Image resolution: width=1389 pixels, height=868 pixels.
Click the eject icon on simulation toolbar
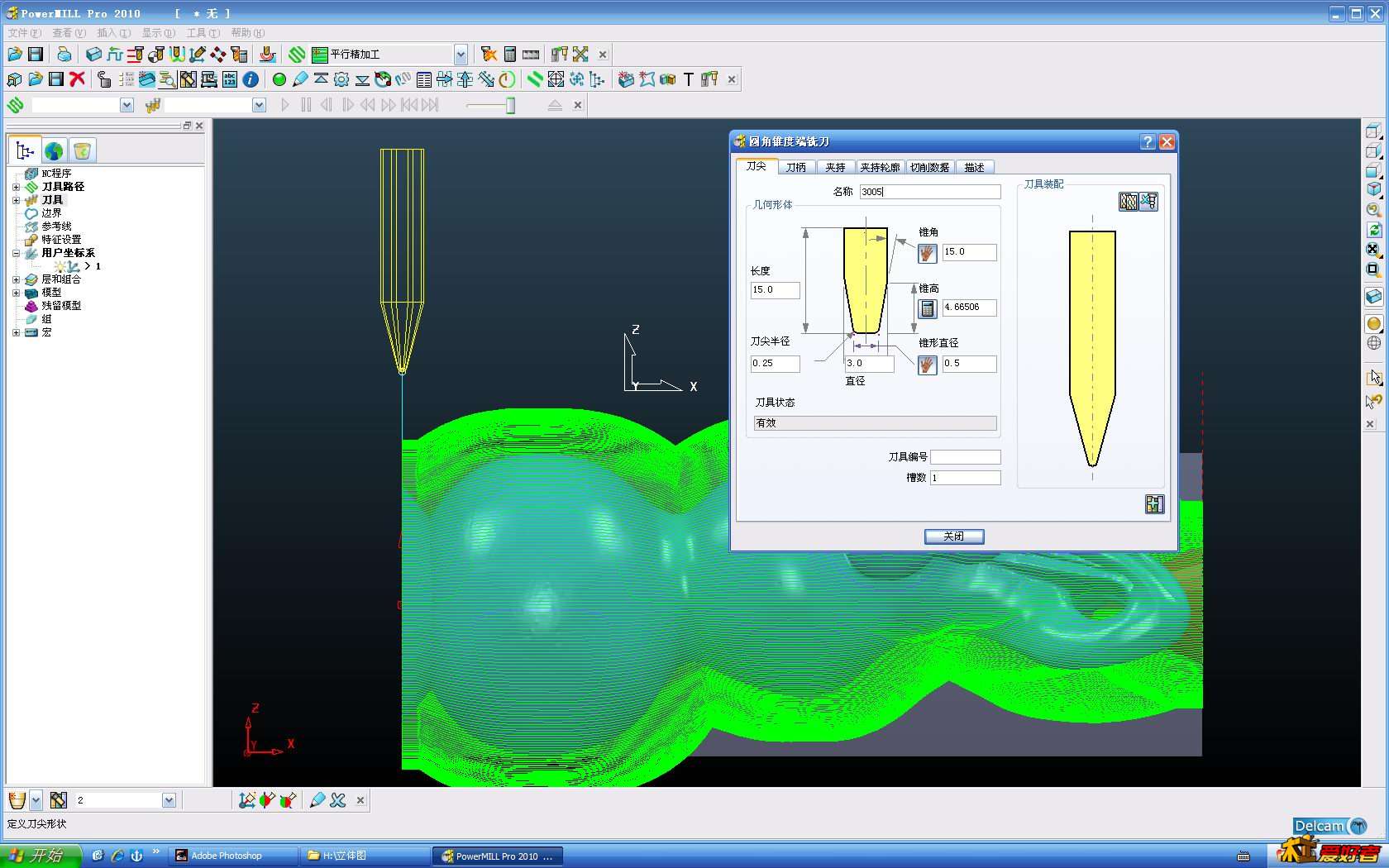pyautogui.click(x=555, y=105)
